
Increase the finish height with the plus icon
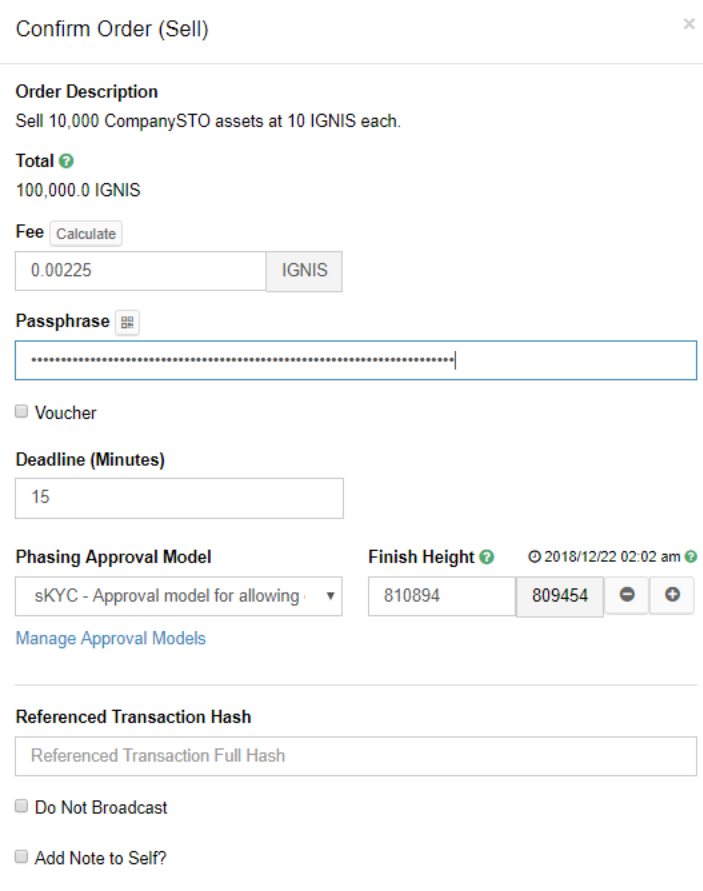tap(672, 595)
